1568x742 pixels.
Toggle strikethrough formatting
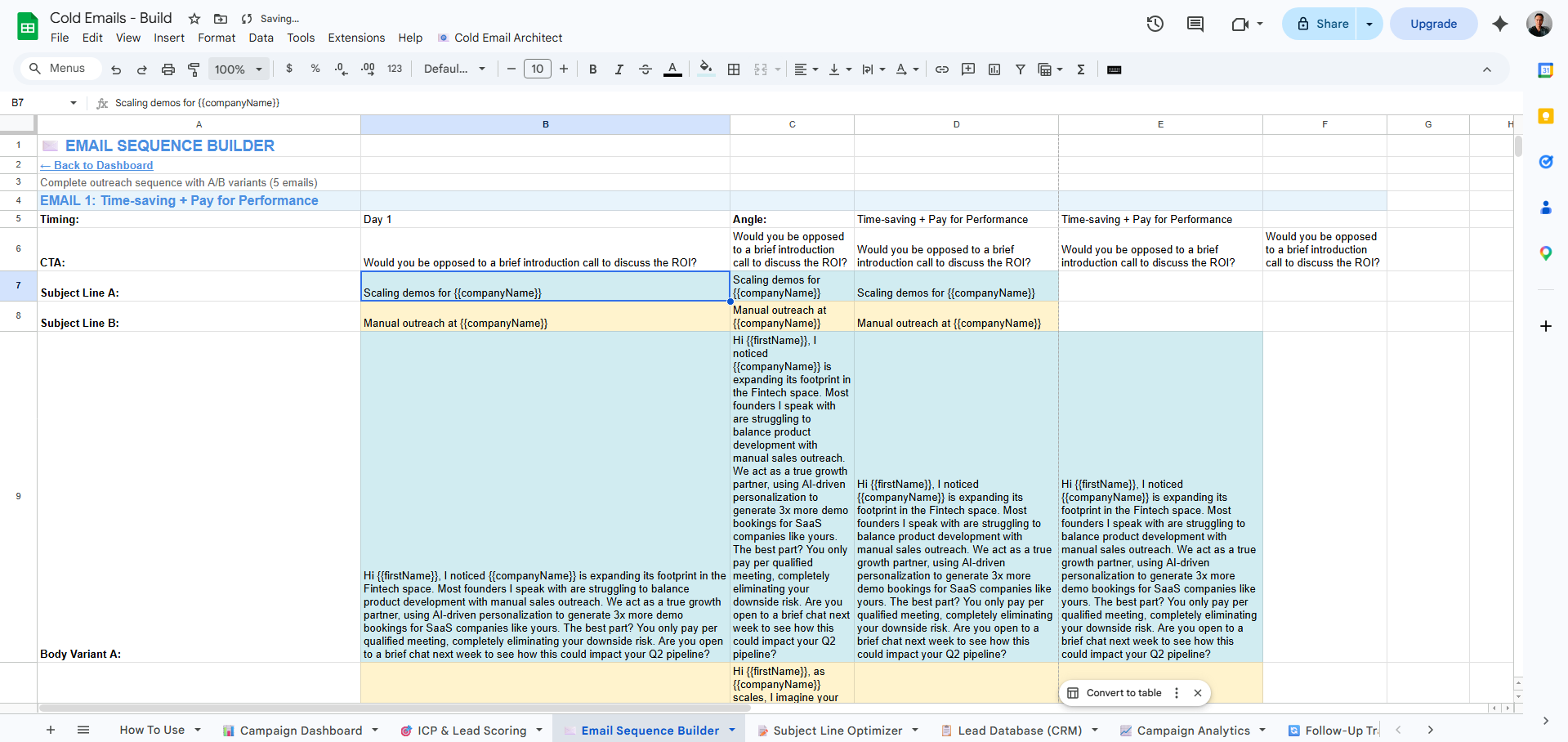click(646, 69)
